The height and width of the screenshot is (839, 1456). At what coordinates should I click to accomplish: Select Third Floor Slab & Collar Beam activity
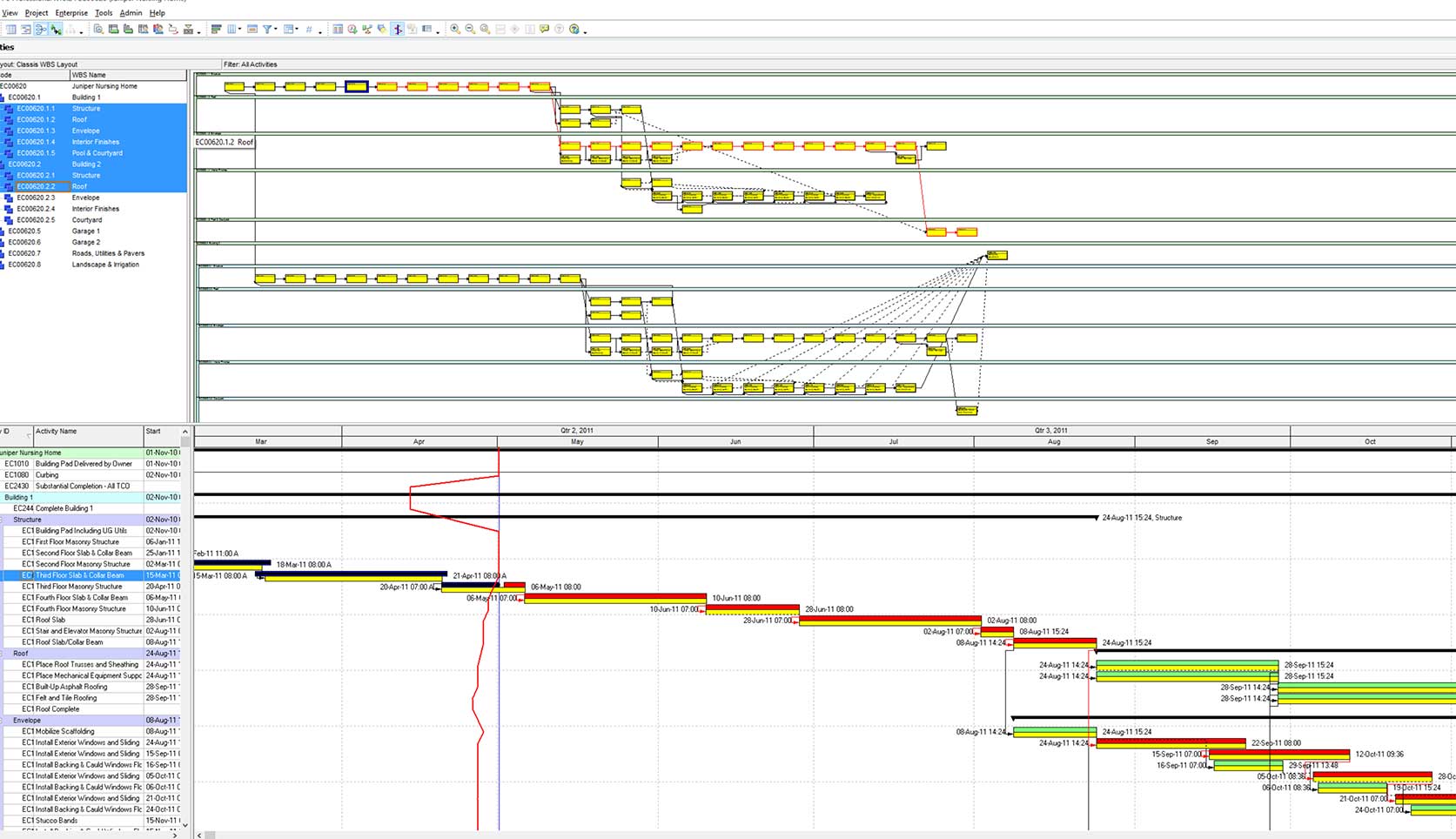click(x=91, y=575)
